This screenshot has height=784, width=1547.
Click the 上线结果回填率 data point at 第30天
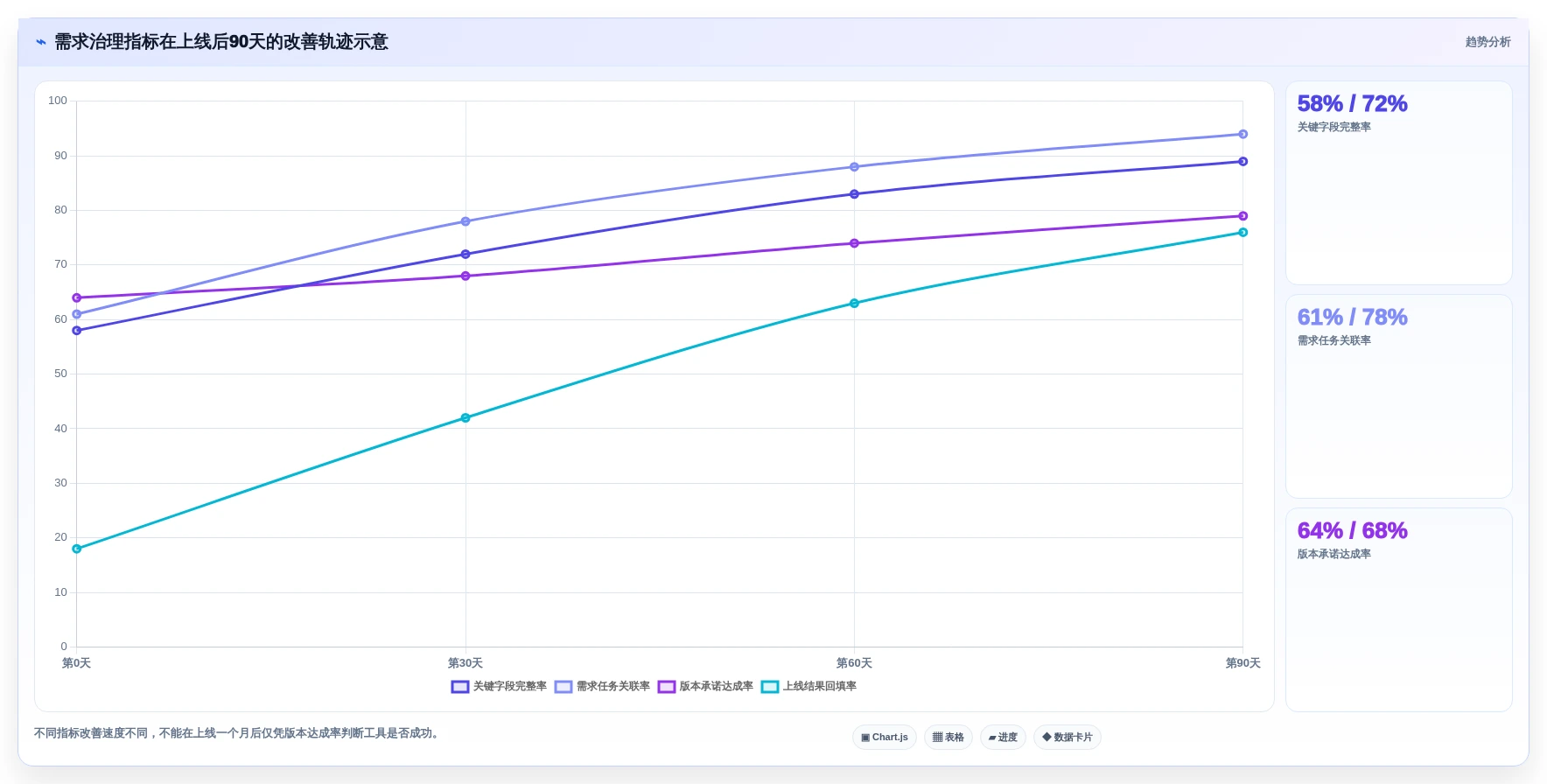point(465,418)
